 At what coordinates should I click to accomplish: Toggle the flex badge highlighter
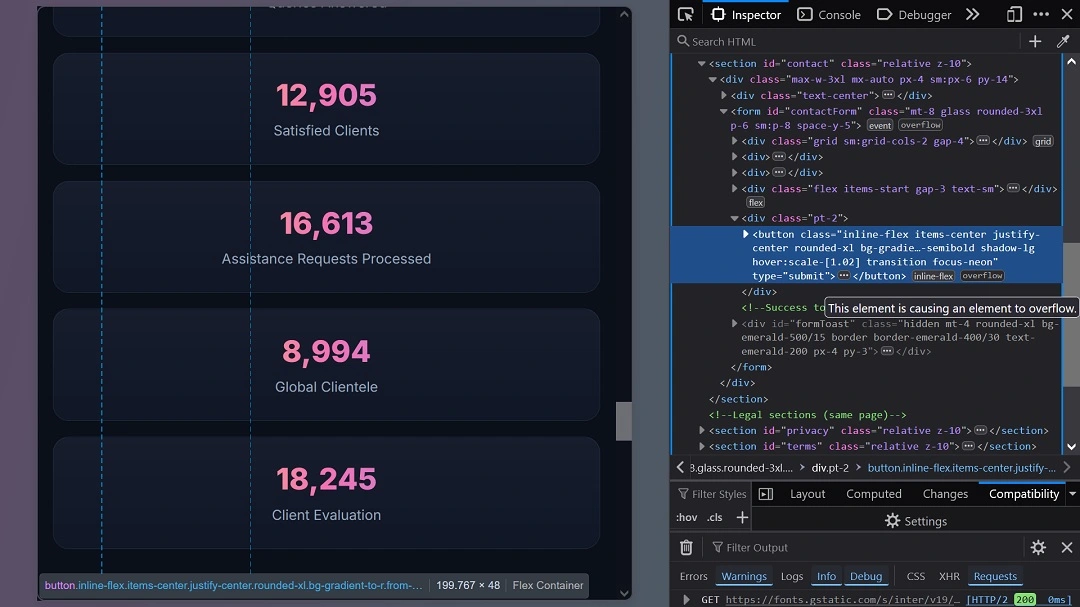(756, 203)
